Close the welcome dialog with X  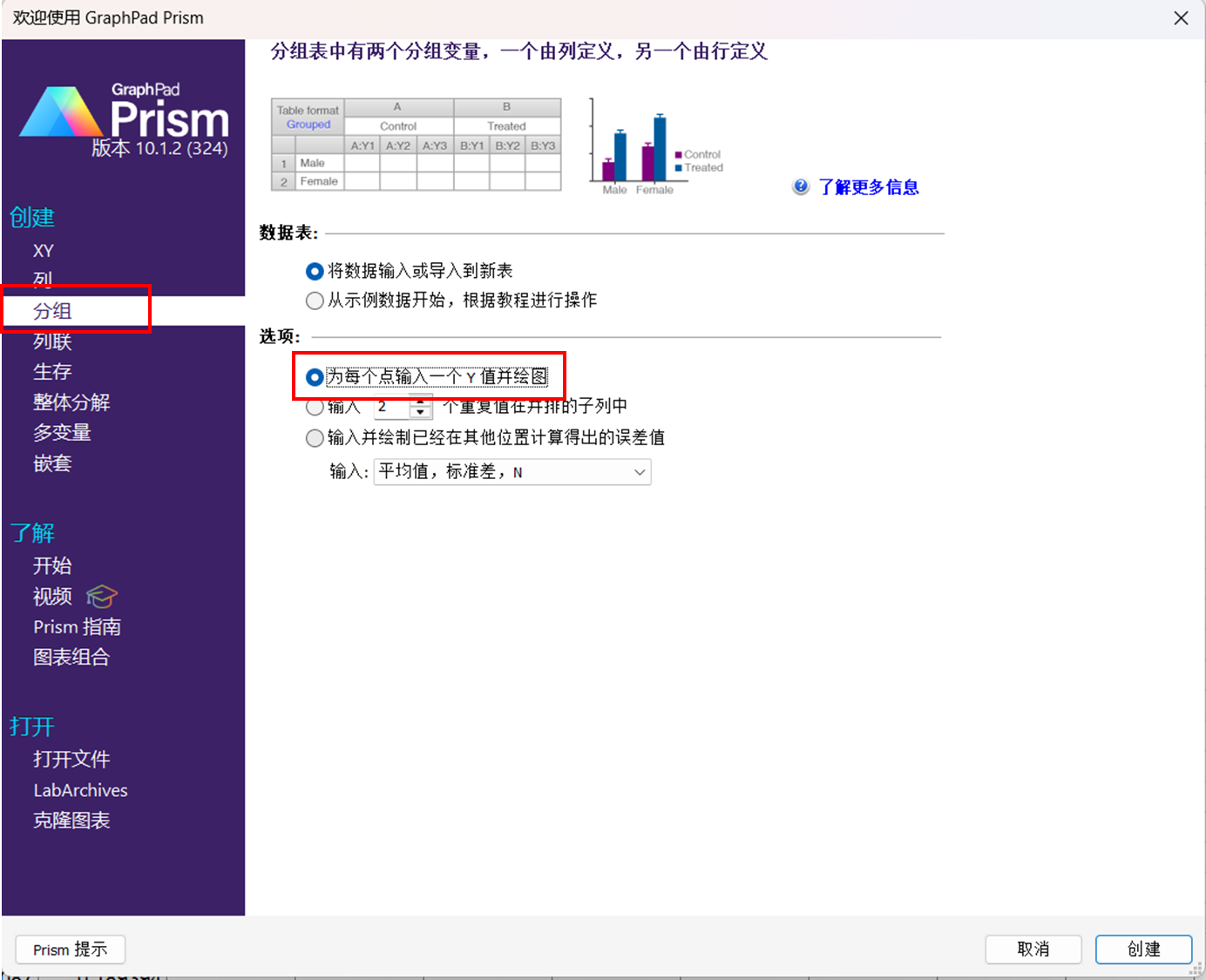click(x=1181, y=18)
